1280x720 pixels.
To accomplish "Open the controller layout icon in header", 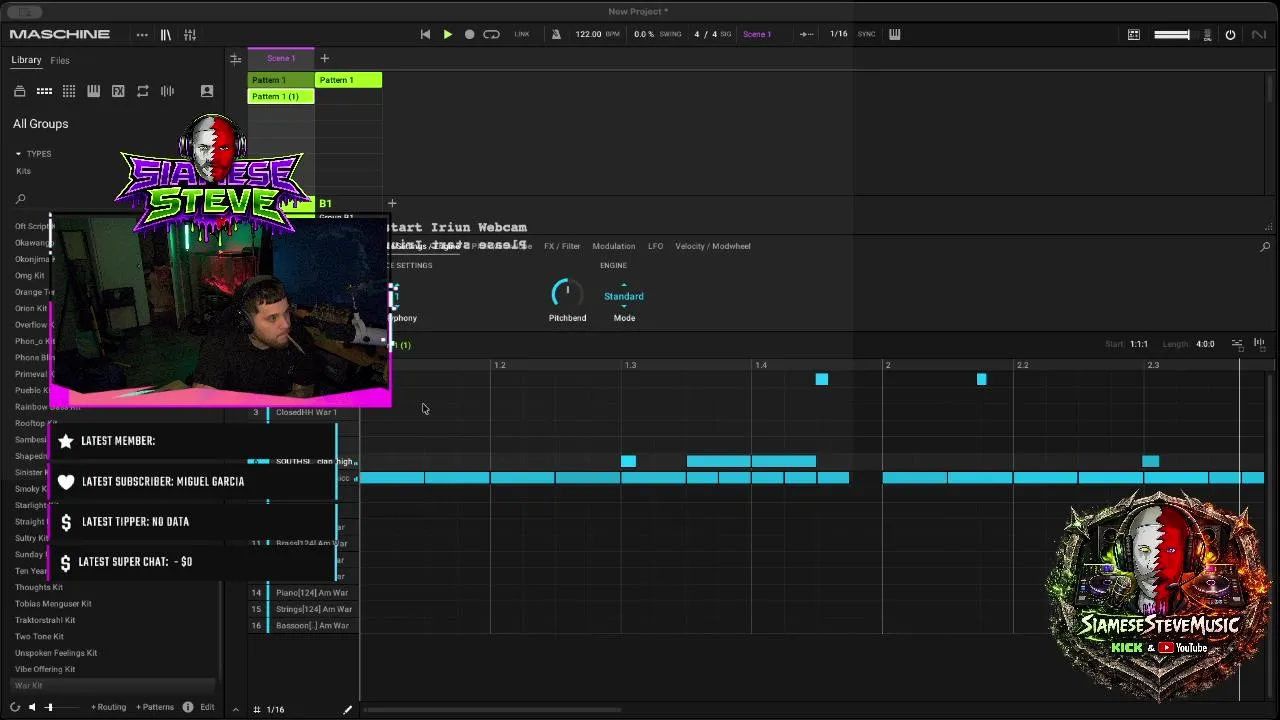I will (x=1134, y=34).
